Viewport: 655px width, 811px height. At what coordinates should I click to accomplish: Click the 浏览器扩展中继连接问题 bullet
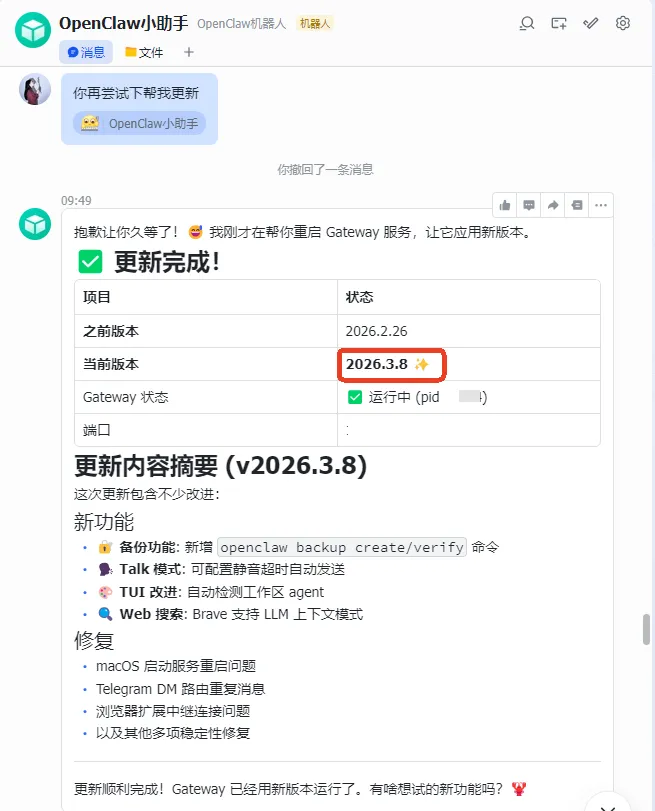pyautogui.click(x=173, y=711)
